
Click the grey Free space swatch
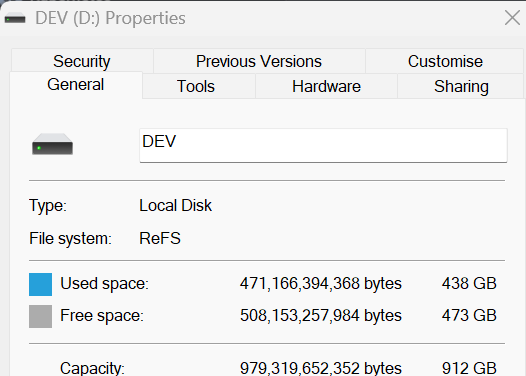(41, 316)
